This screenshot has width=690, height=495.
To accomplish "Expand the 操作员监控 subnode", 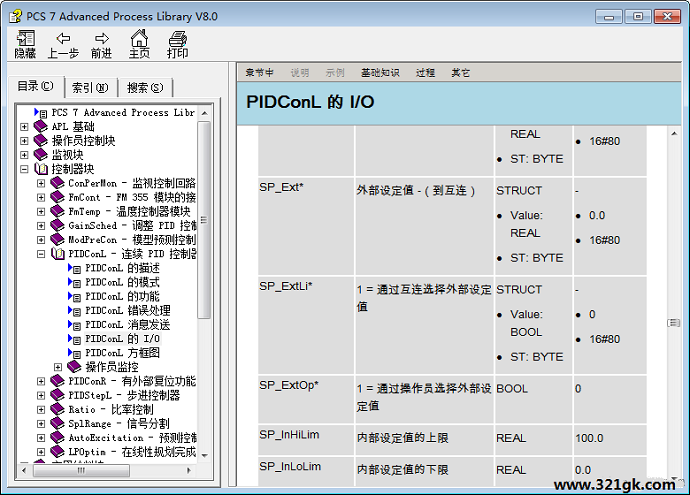I will tap(58, 367).
